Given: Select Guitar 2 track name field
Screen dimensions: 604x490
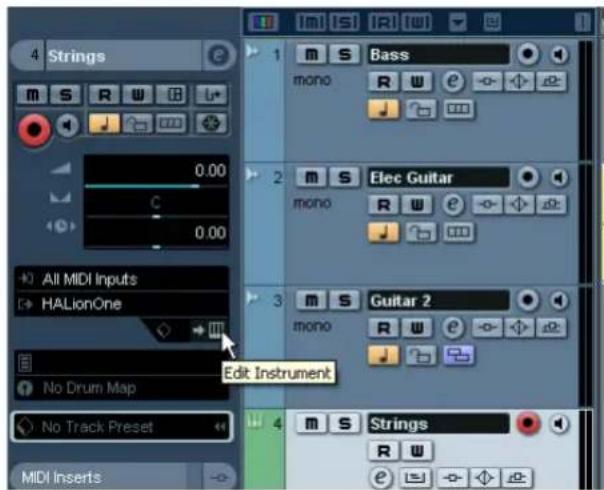Looking at the screenshot, I should [438, 300].
